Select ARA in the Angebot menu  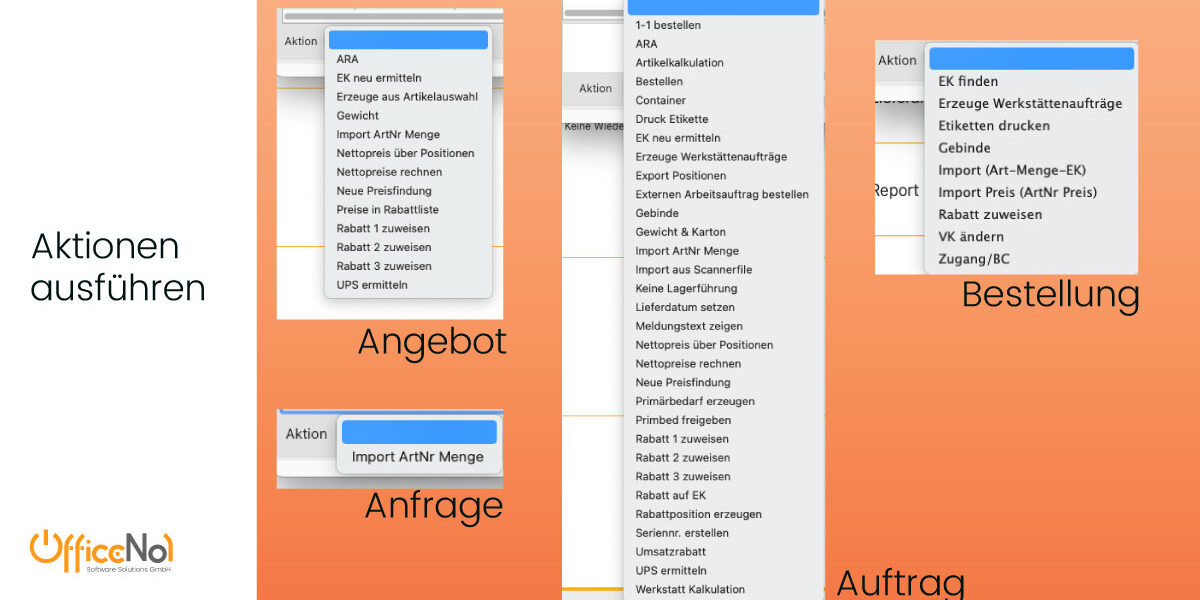347,59
